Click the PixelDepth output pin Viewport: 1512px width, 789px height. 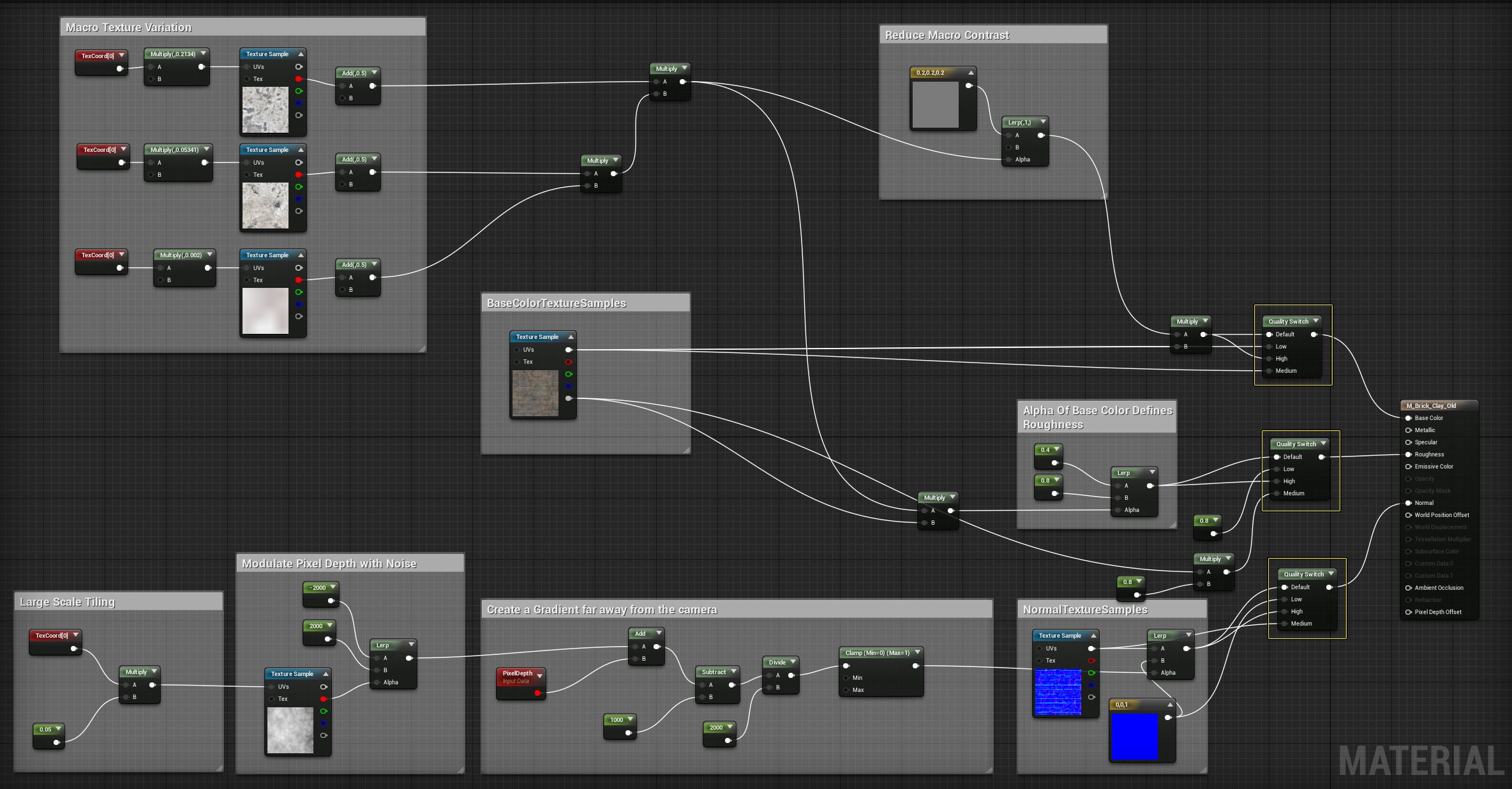538,691
